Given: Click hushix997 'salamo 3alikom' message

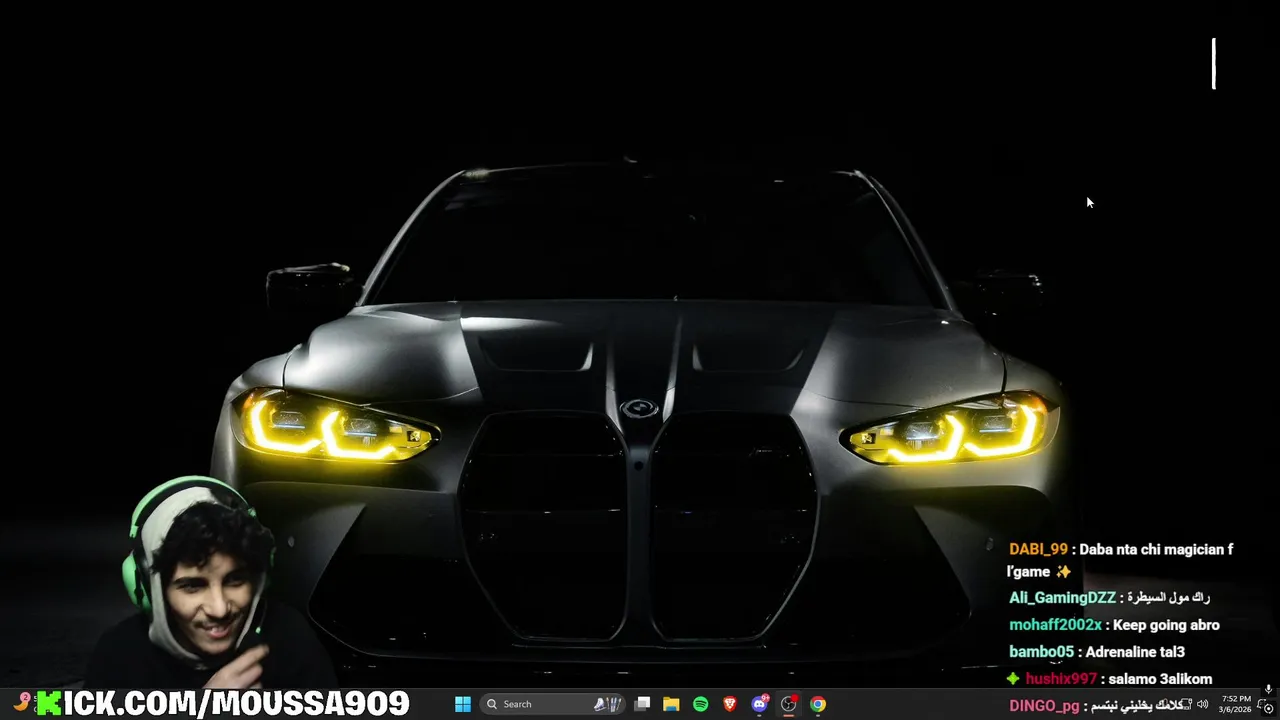Looking at the screenshot, I should (x=1109, y=679).
